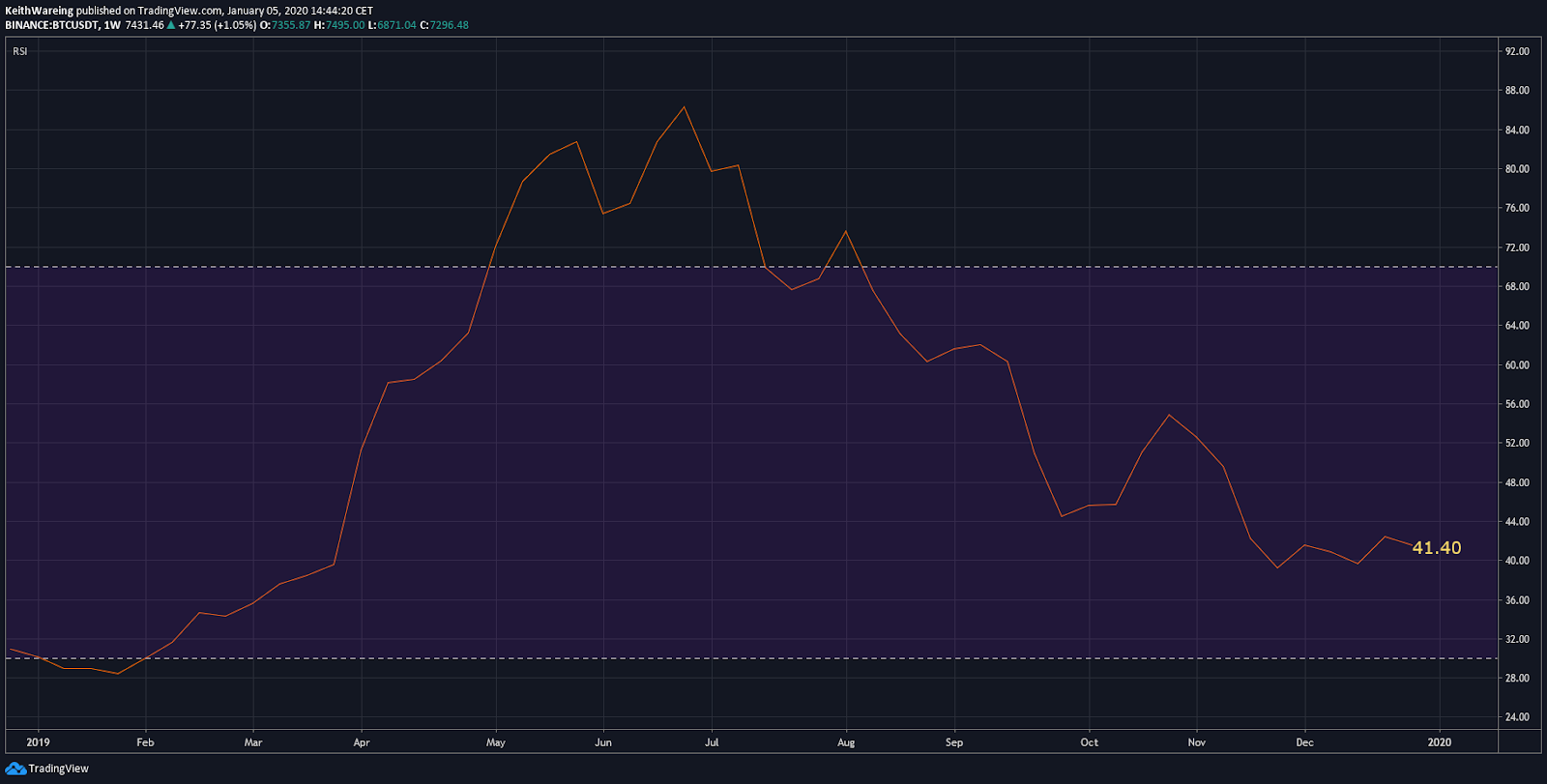Screen dimensions: 1547x784
Task: Click the Apr time axis label
Action: pyautogui.click(x=362, y=742)
